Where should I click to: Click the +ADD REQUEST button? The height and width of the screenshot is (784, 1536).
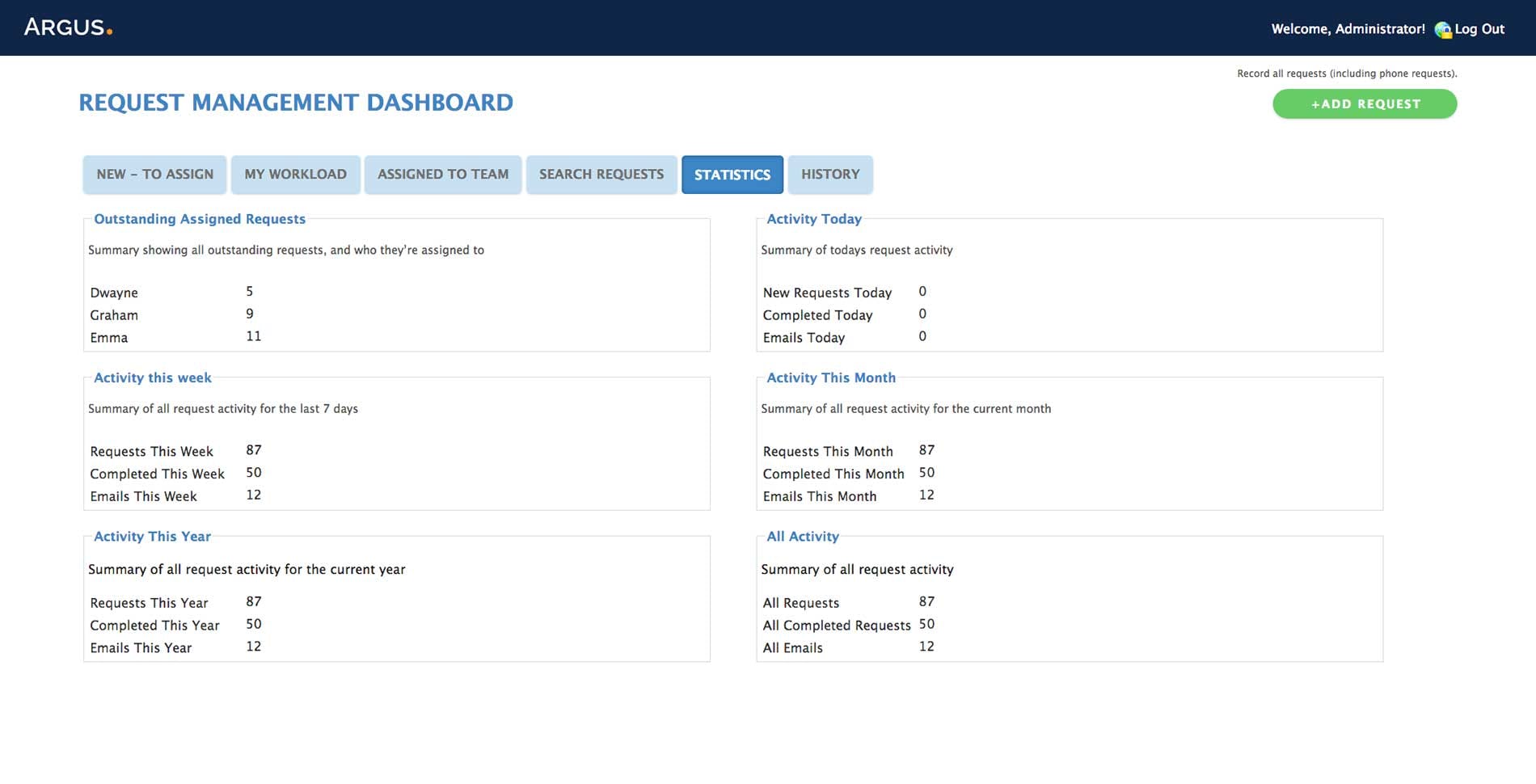[x=1365, y=103]
